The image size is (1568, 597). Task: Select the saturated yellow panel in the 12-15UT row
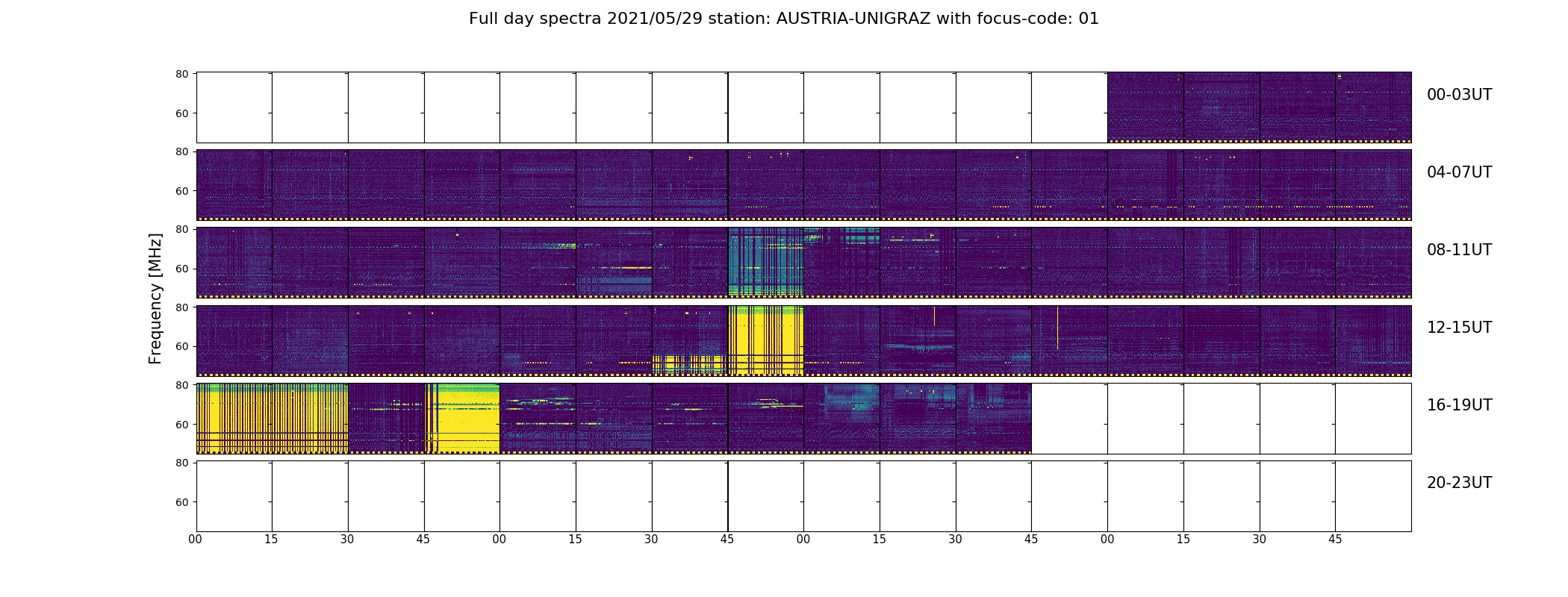pos(765,340)
